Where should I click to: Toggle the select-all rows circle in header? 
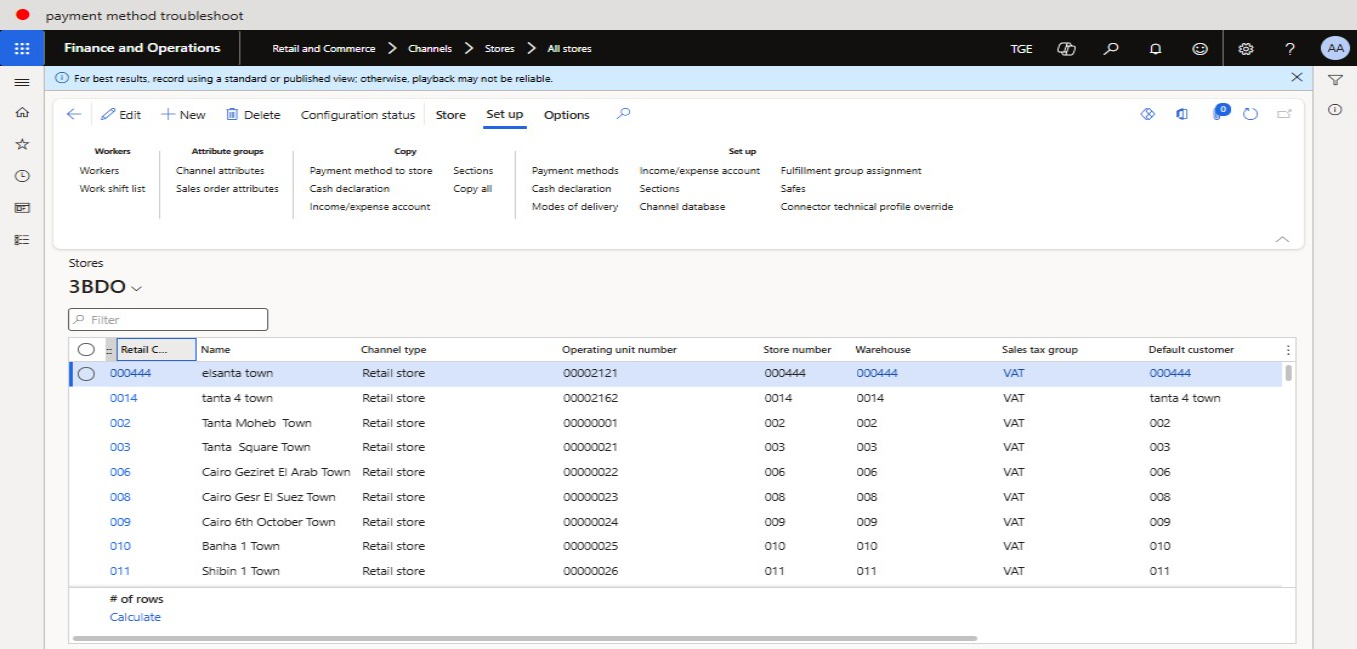[x=87, y=350]
